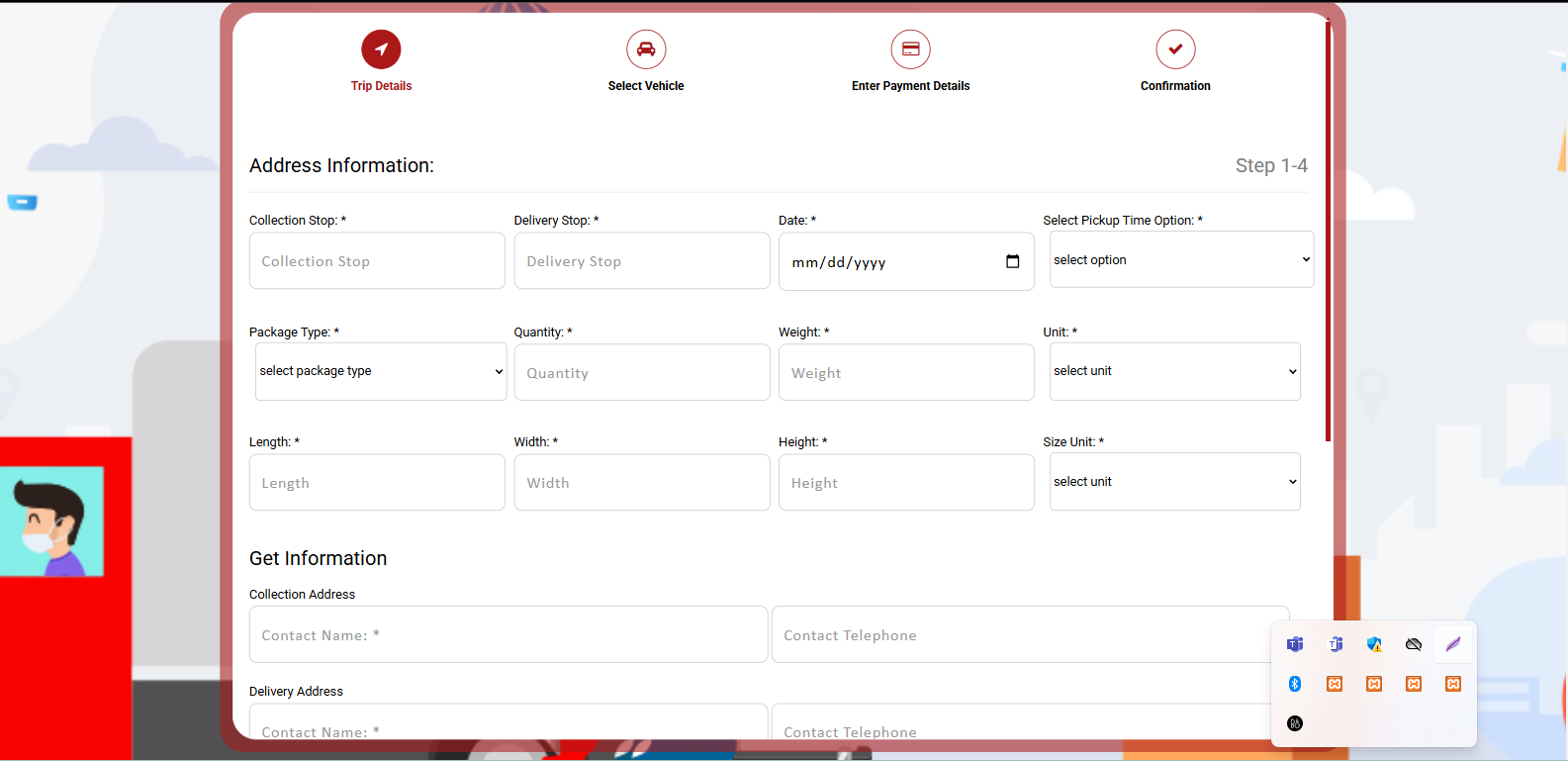Open the B&O audio tray icon
Screen dimensions: 1568x761
coord(1295,723)
